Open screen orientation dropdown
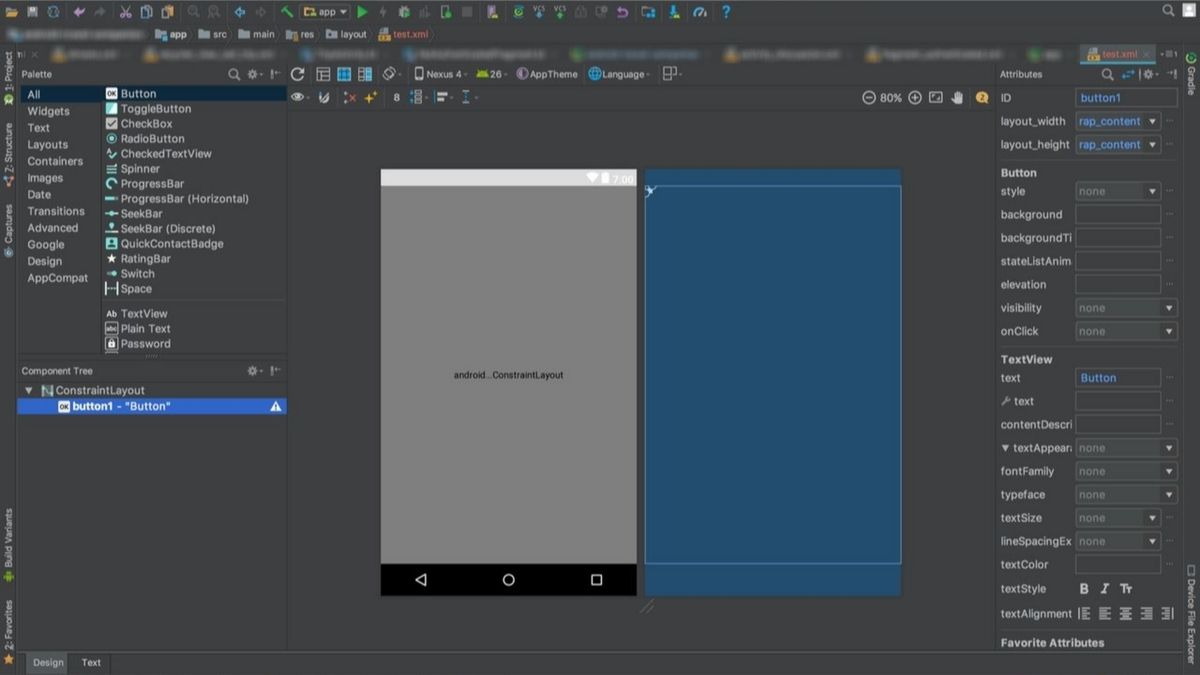Image resolution: width=1200 pixels, height=675 pixels. pos(392,74)
